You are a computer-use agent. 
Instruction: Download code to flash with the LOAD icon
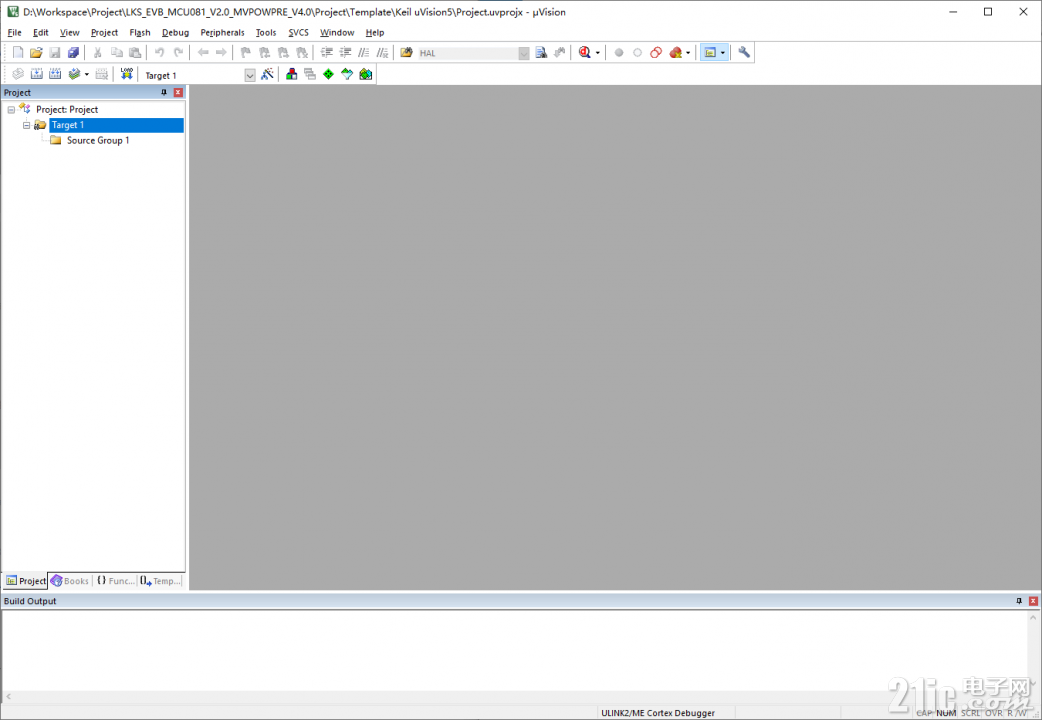pyautogui.click(x=126, y=74)
